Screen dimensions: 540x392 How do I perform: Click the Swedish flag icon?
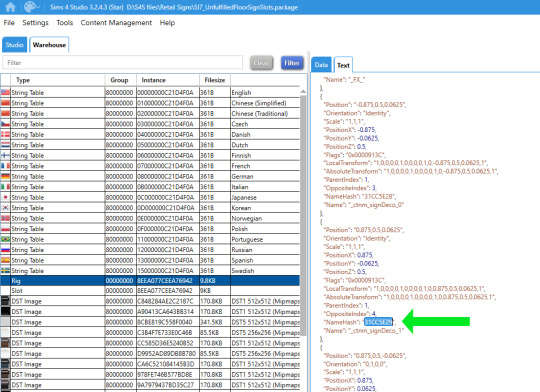pyautogui.click(x=5, y=270)
